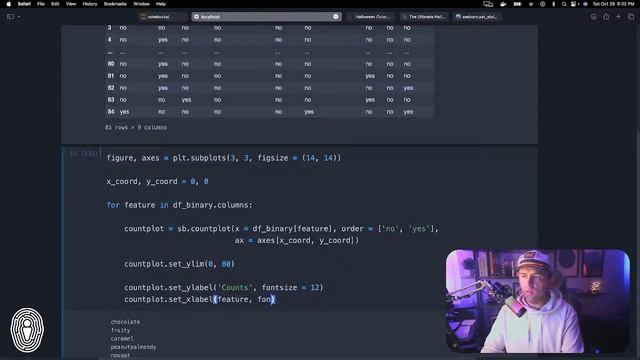Image resolution: width=640 pixels, height=360 pixels.
Task: Open the Edit menu
Action: pyautogui.click(x=55, y=4)
